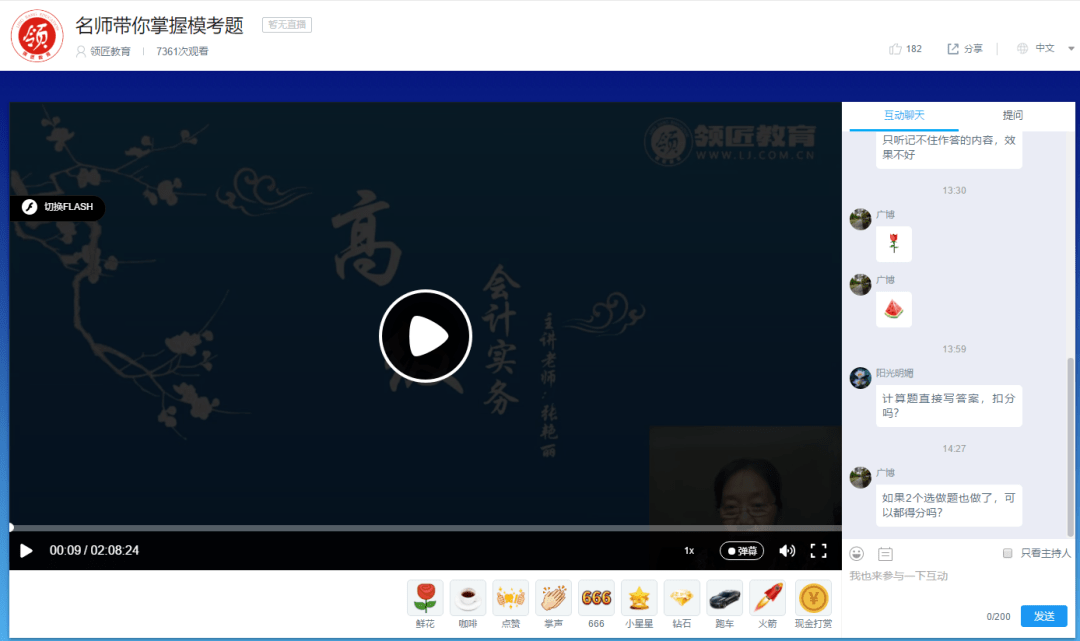Screen dimensions: 1080x641
Task: Switch to the 提问 tab
Action: coord(1012,116)
